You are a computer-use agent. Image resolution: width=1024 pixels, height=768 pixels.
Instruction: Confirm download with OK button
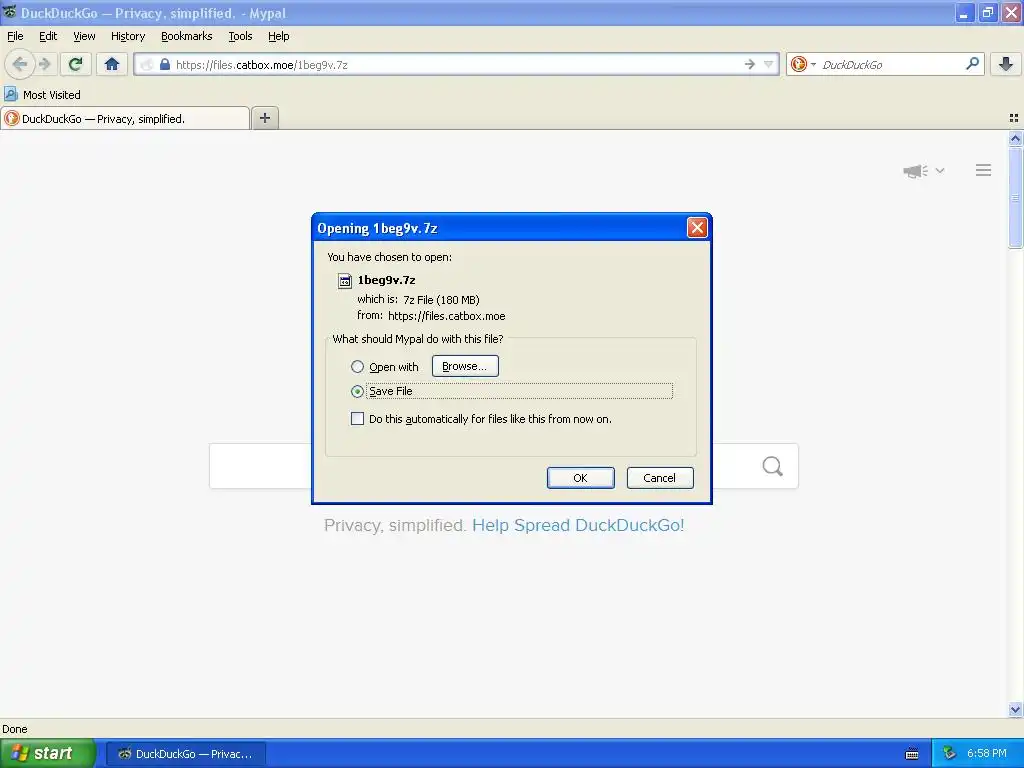tap(581, 478)
